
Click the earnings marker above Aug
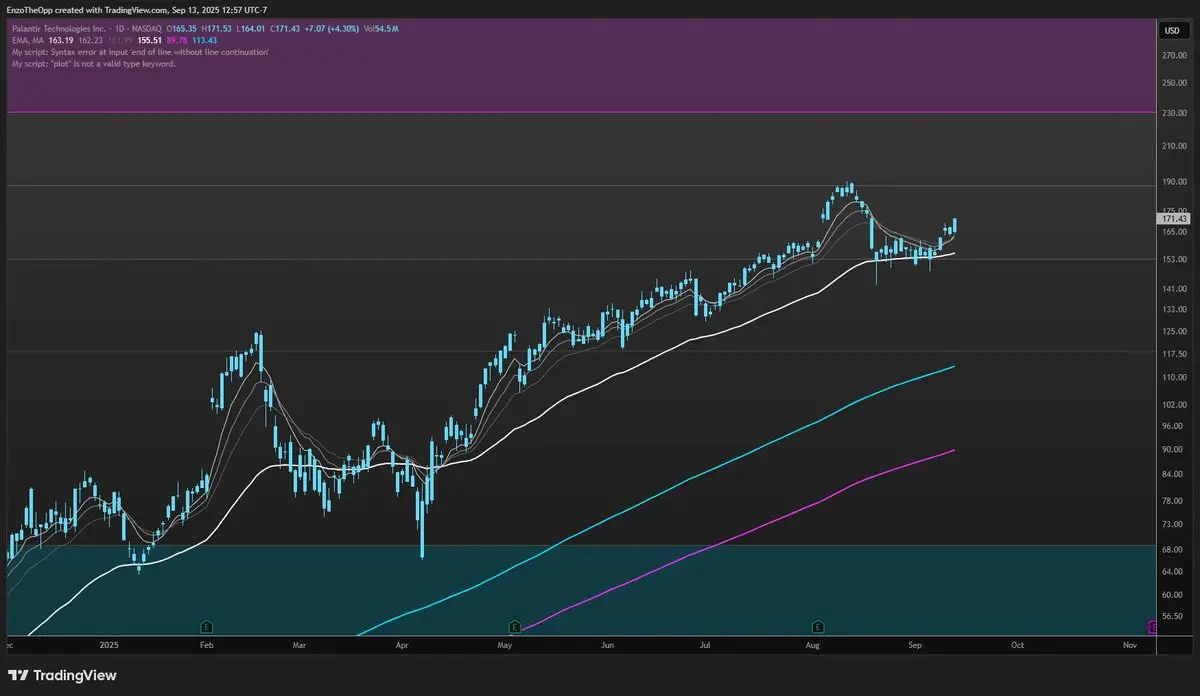tap(818, 626)
